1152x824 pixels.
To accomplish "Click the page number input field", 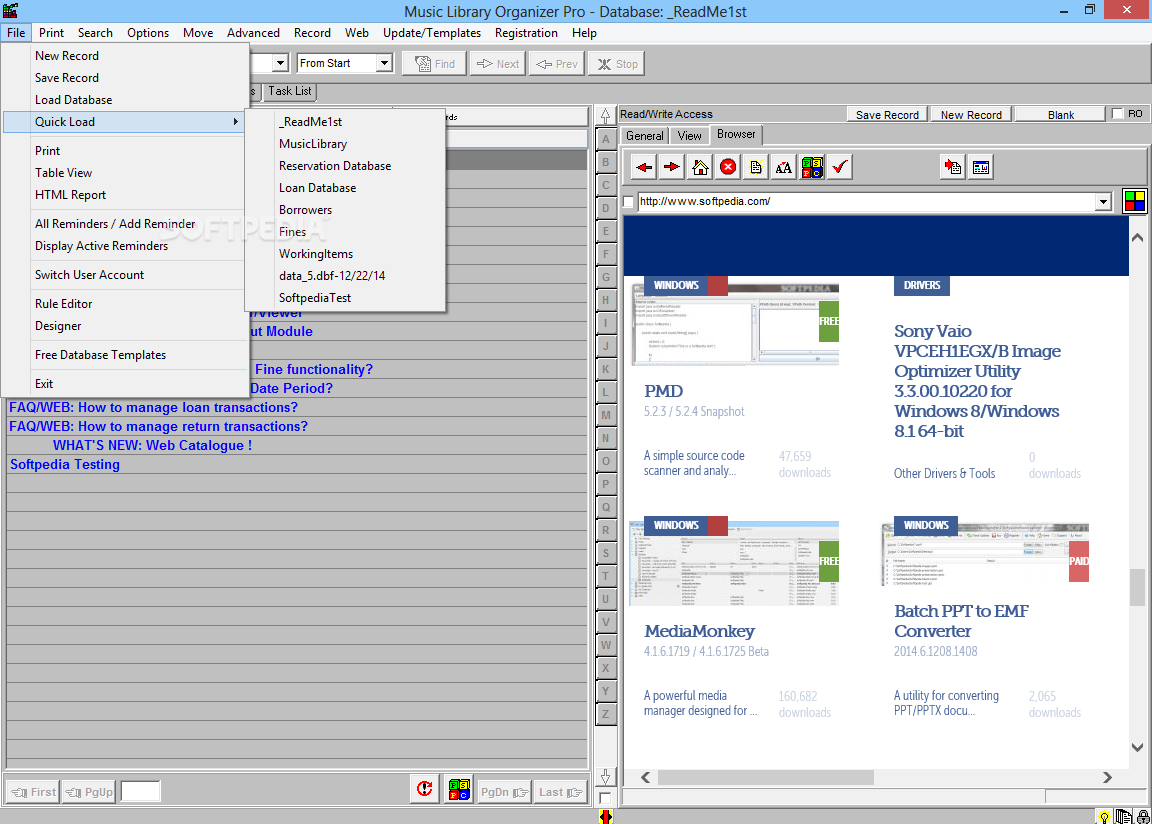I will point(140,792).
